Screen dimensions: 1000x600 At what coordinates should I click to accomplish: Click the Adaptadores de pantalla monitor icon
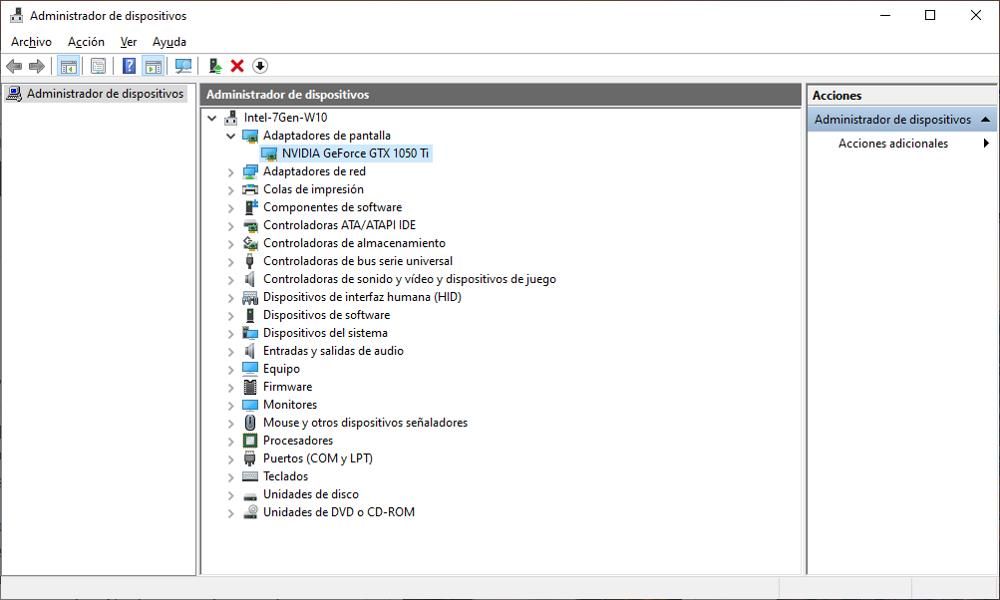250,136
